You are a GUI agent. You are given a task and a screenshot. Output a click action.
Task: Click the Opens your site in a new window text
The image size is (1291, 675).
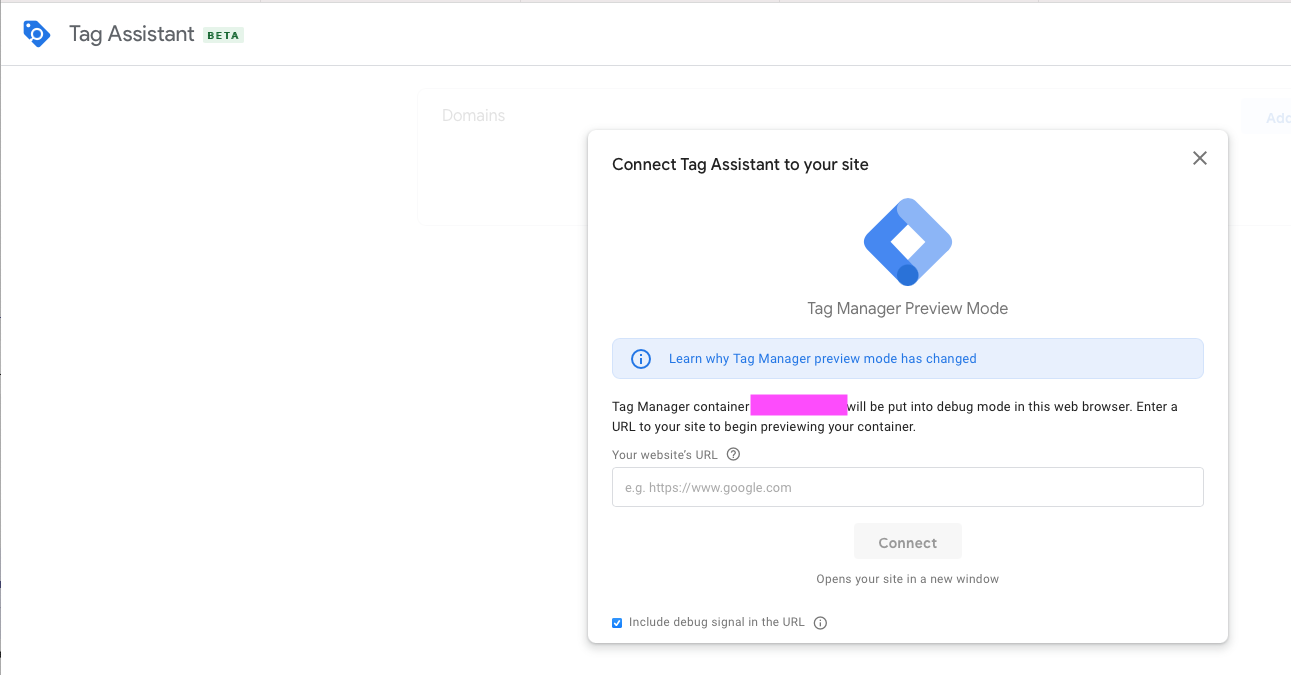[907, 579]
